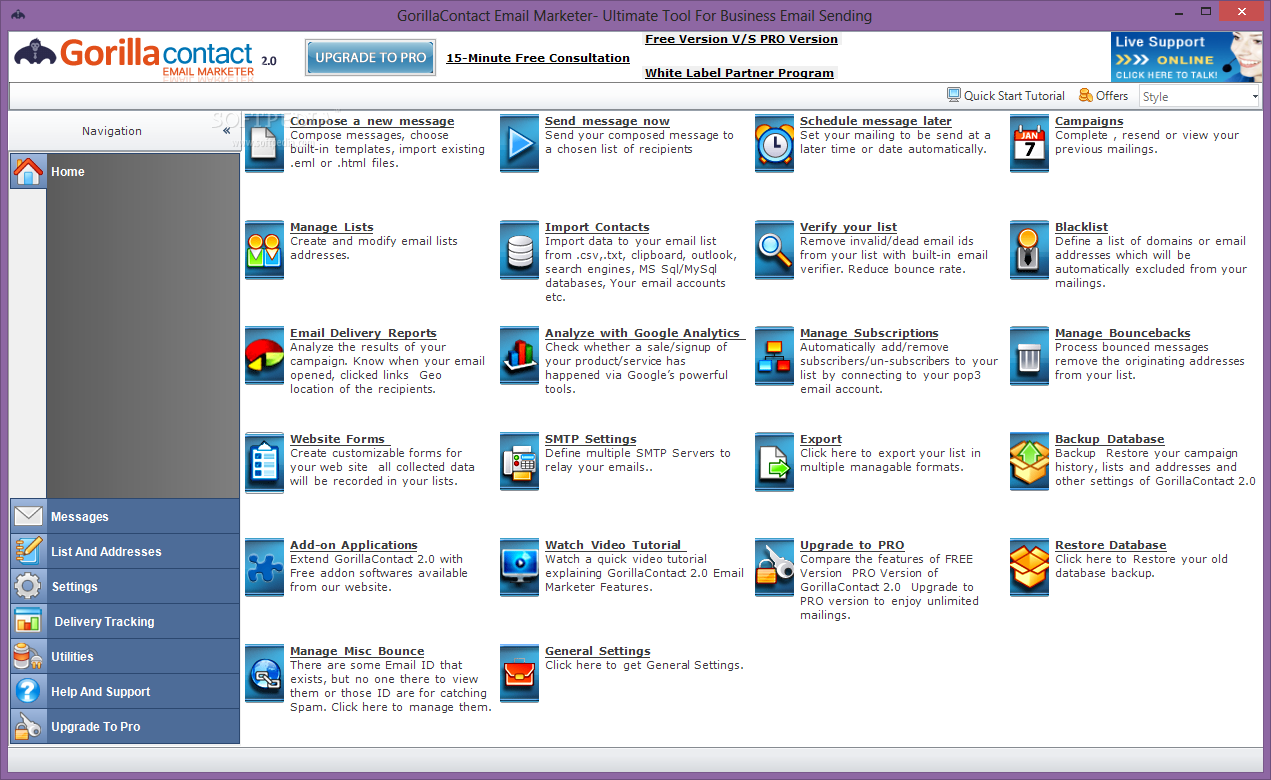The image size is (1271, 780).
Task: Click the Schedule message later alarm clock icon
Action: tap(775, 144)
